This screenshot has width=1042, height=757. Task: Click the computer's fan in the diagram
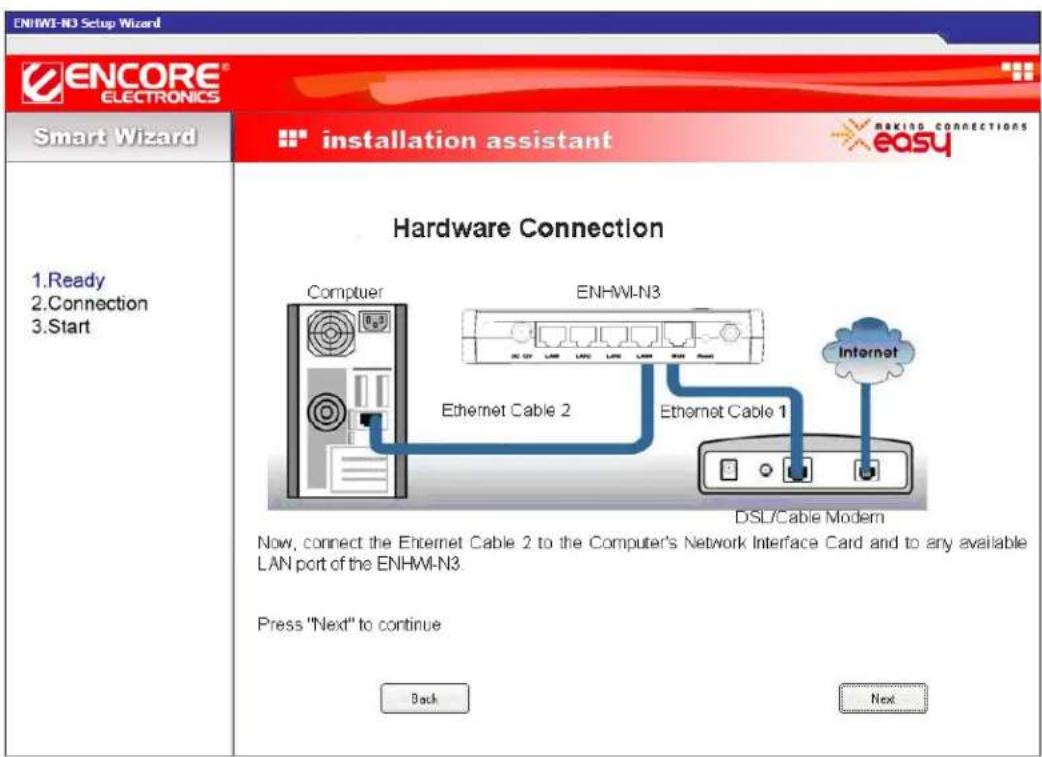[x=331, y=331]
